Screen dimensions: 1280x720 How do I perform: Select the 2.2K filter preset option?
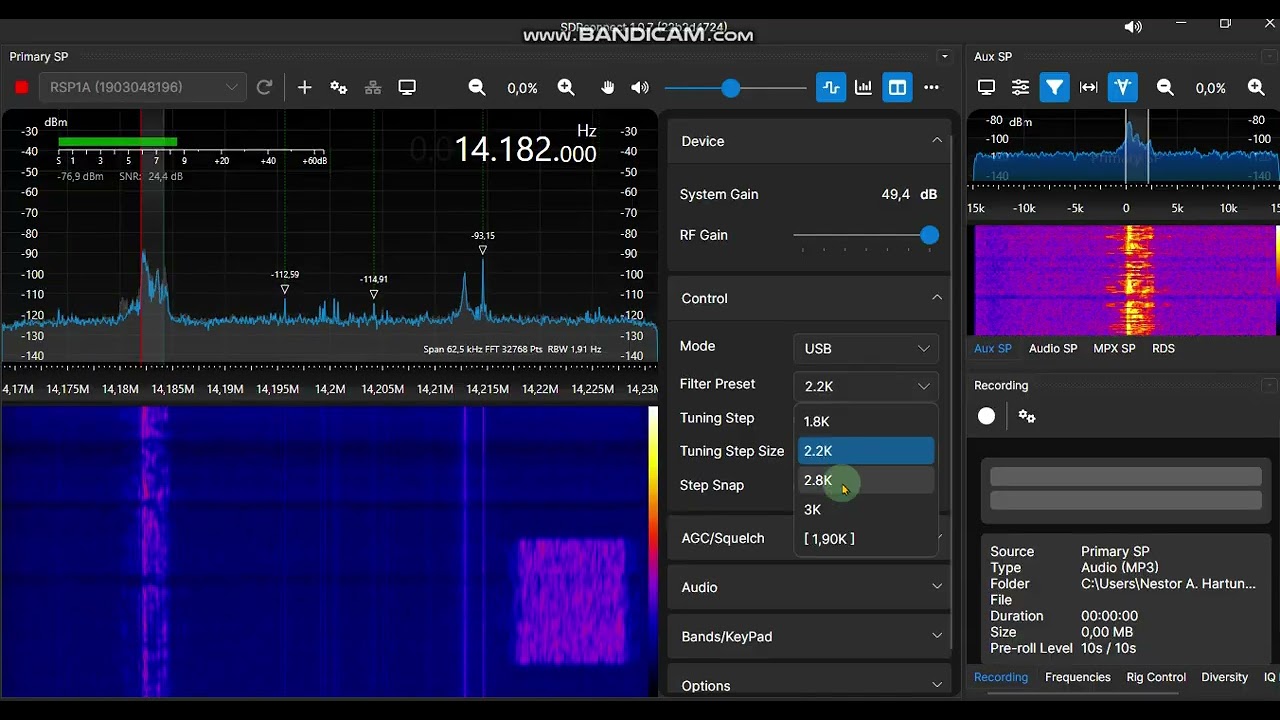[866, 451]
